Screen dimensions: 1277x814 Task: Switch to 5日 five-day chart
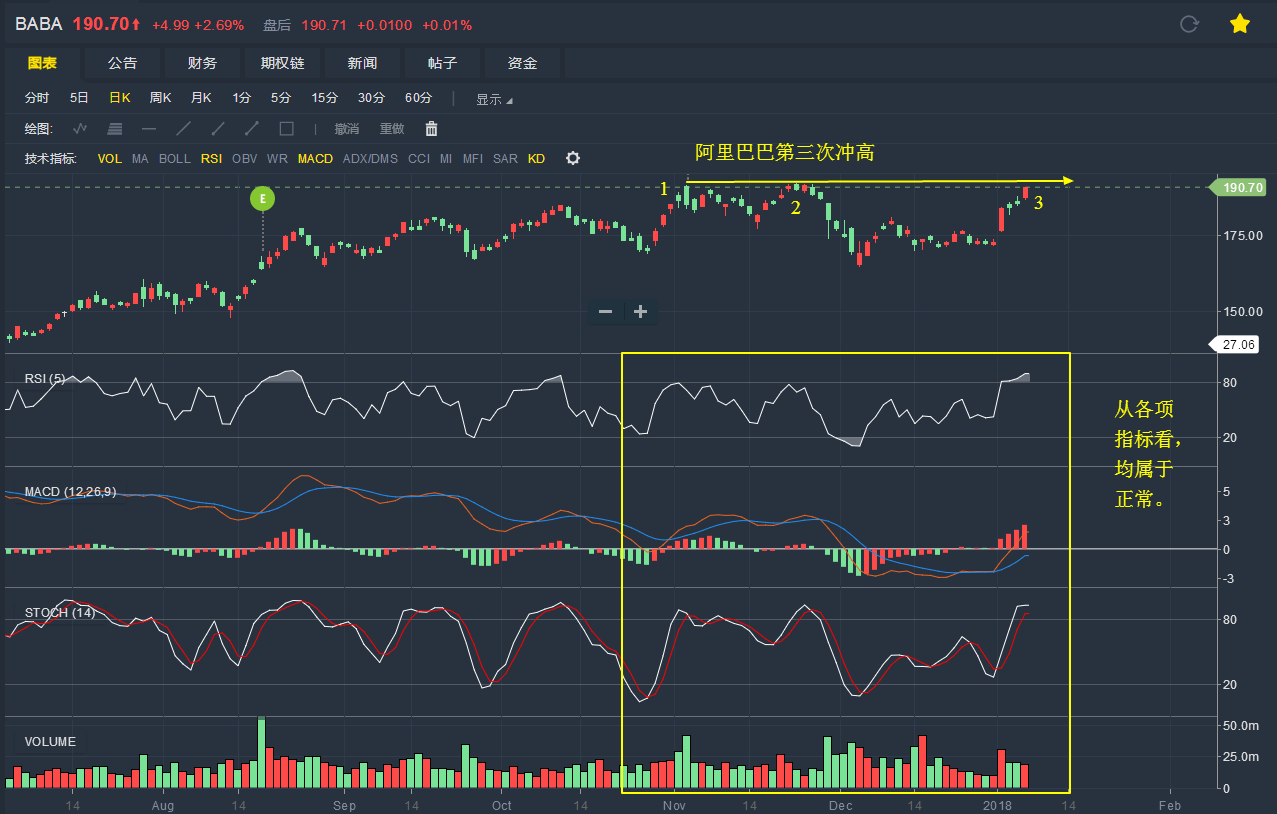click(79, 98)
